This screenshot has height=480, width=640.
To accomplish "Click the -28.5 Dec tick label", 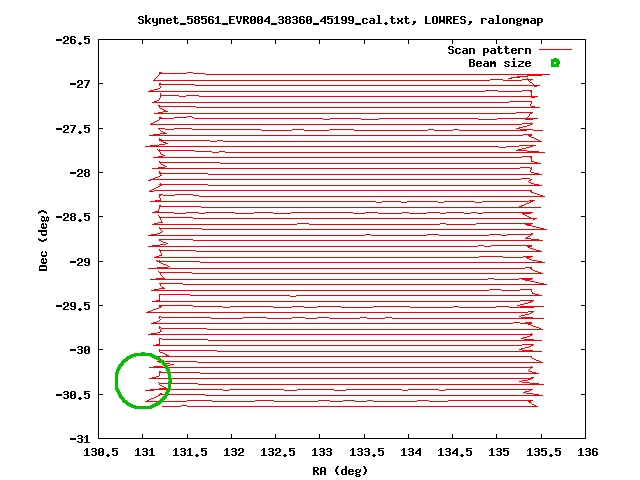I will [x=73, y=217].
